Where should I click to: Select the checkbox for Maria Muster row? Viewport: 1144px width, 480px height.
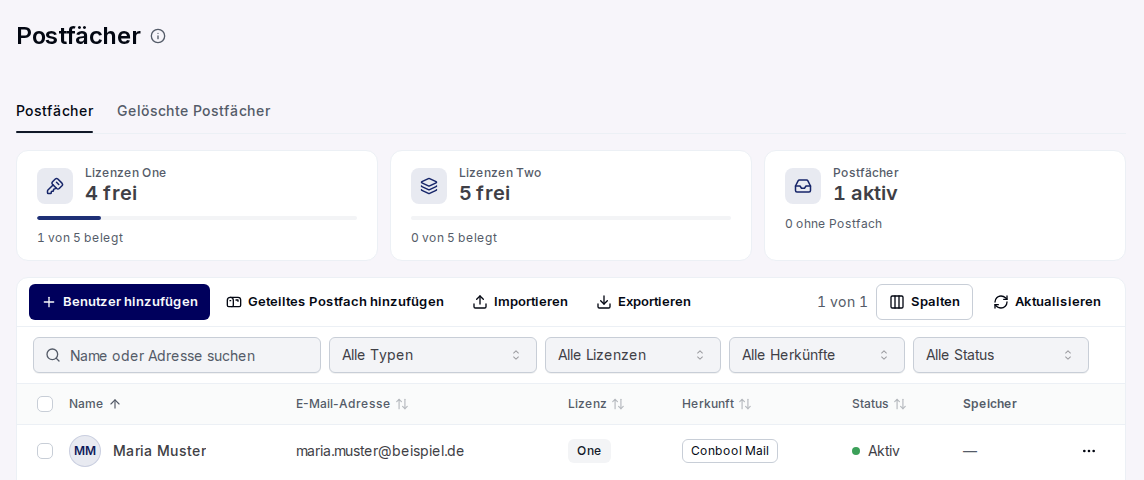[x=45, y=451]
